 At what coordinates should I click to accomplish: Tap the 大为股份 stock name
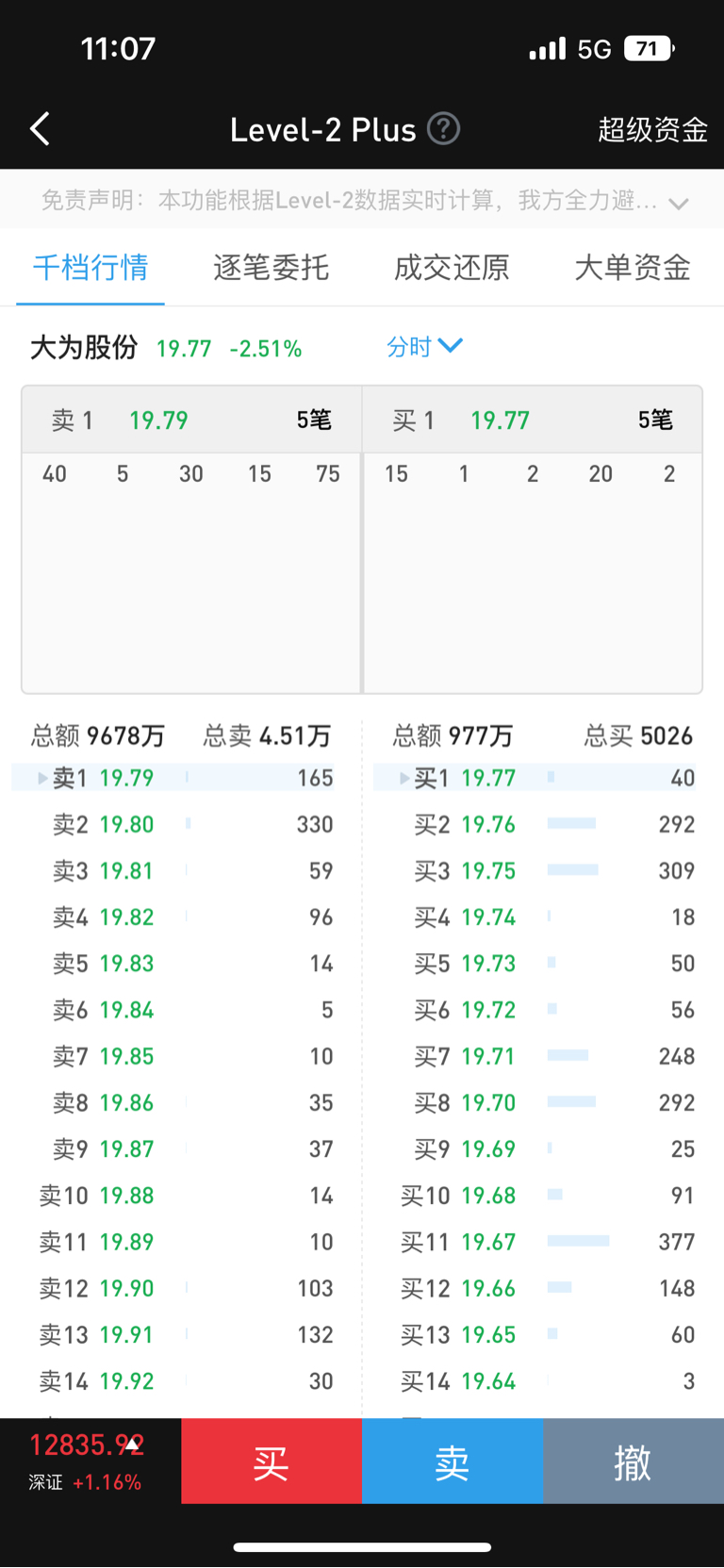pyautogui.click(x=84, y=348)
